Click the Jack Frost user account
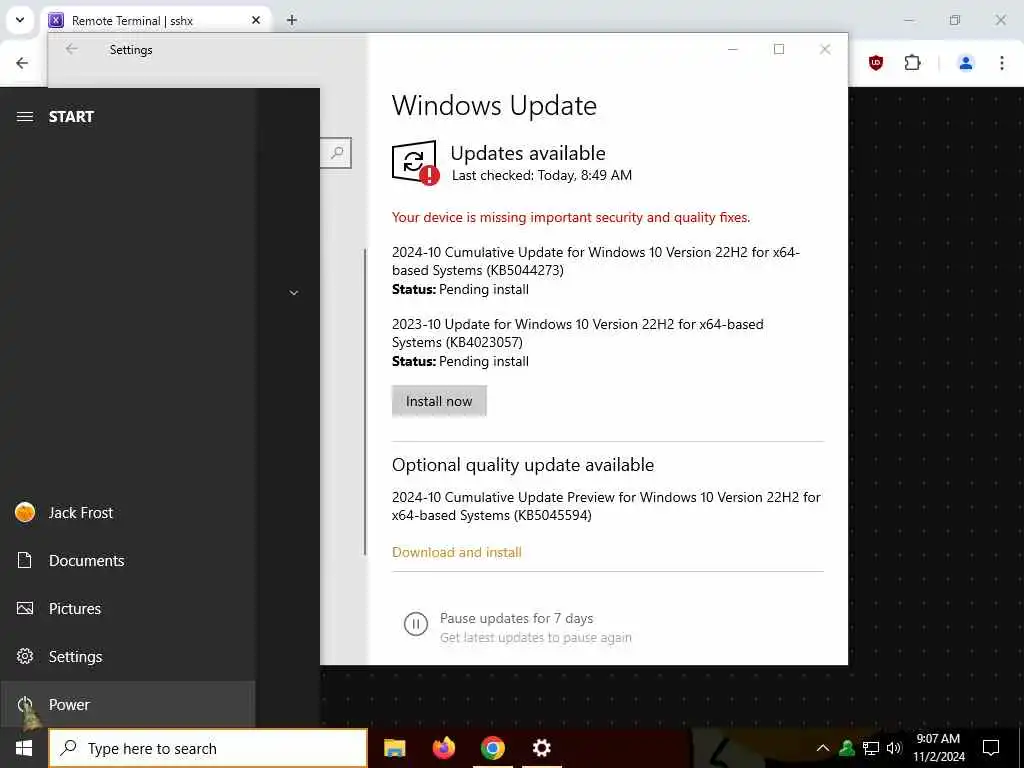1024x768 pixels. tap(127, 513)
